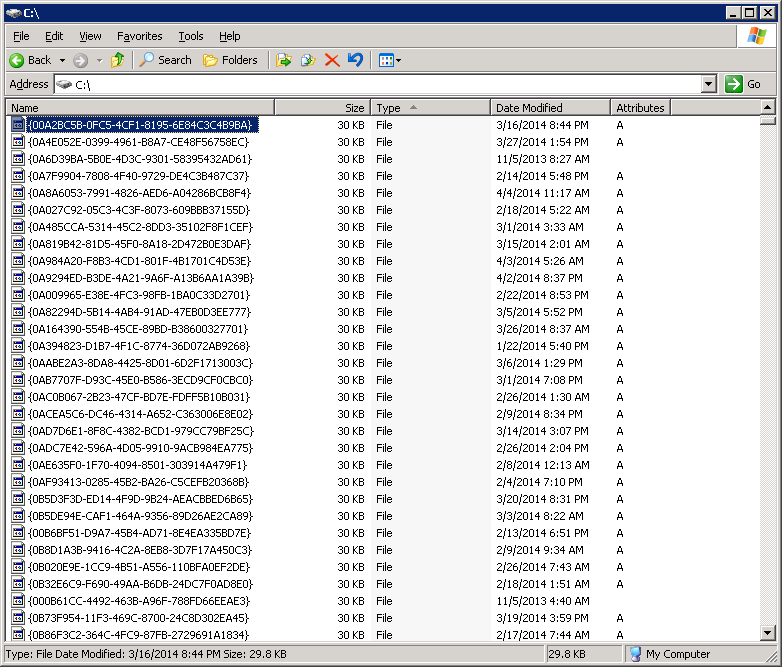Click the vertical scrollbar track

(x=768, y=374)
